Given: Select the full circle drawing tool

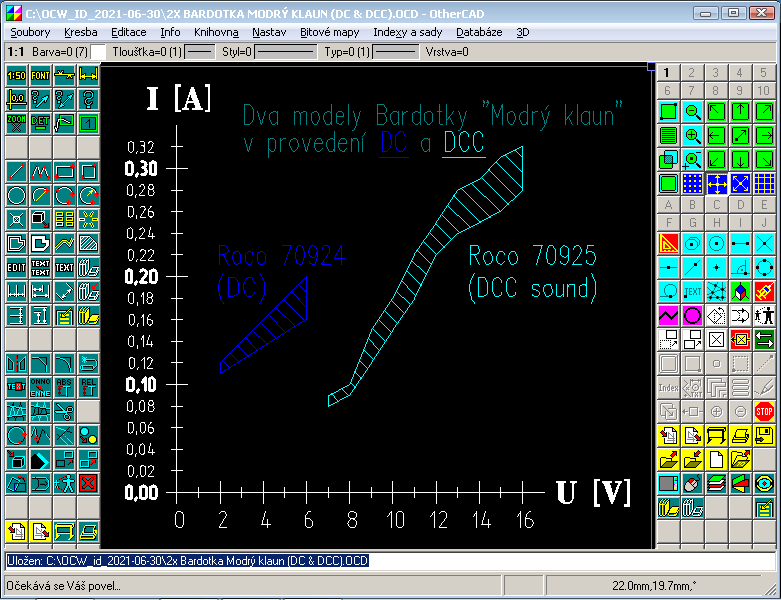Looking at the screenshot, I should click(16, 196).
